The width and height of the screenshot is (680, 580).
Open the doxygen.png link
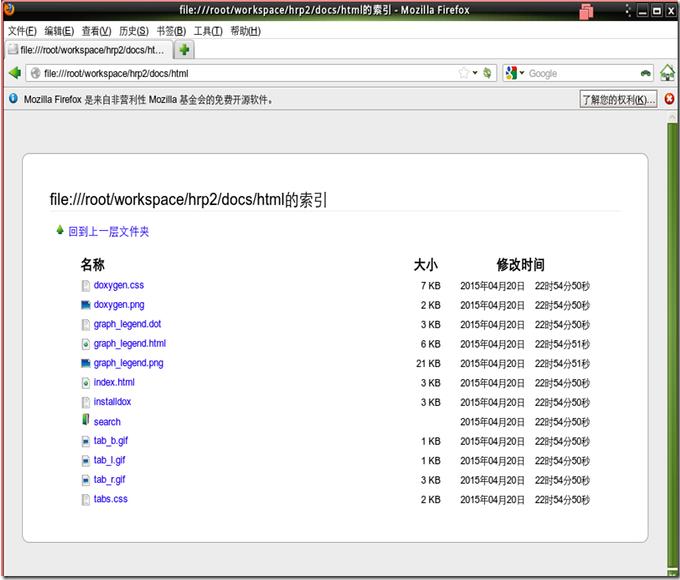(119, 305)
